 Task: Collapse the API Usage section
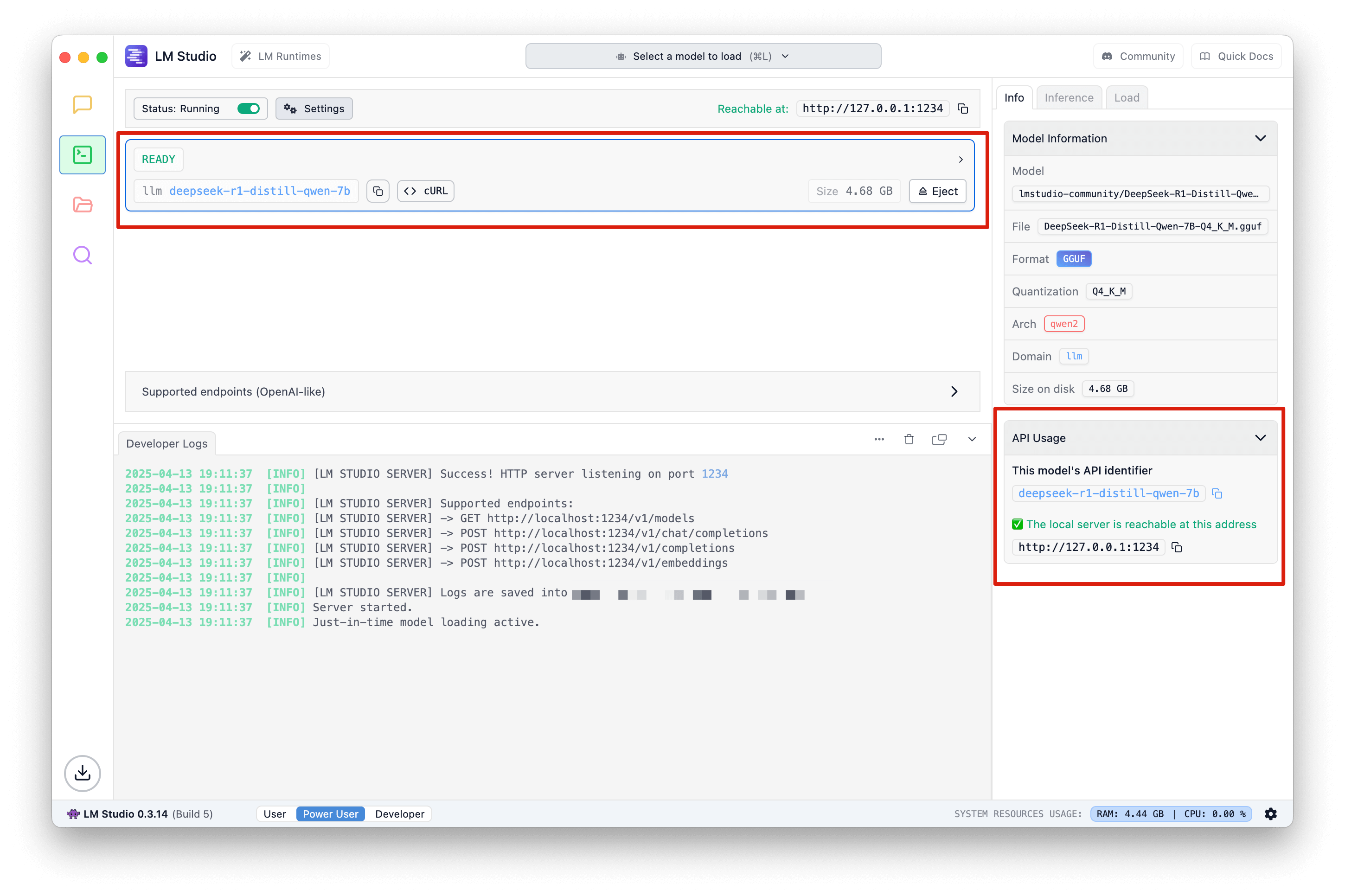[1260, 438]
